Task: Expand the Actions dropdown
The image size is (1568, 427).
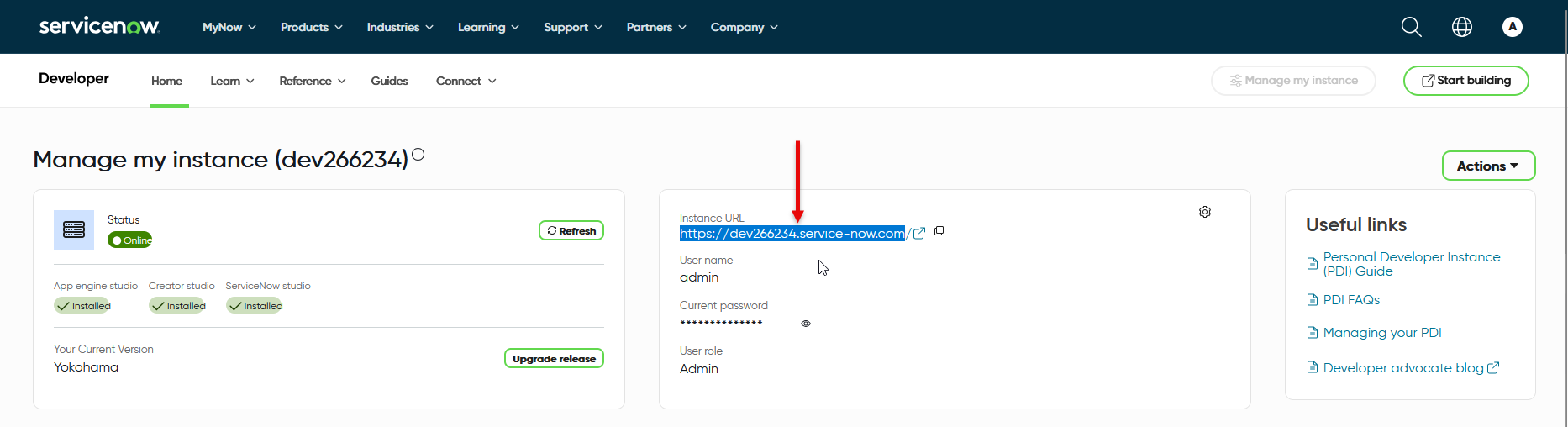Action: (x=1487, y=166)
